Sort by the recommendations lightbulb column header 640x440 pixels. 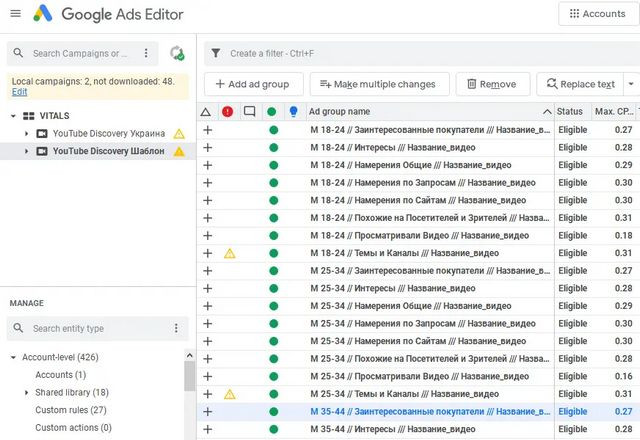click(293, 111)
